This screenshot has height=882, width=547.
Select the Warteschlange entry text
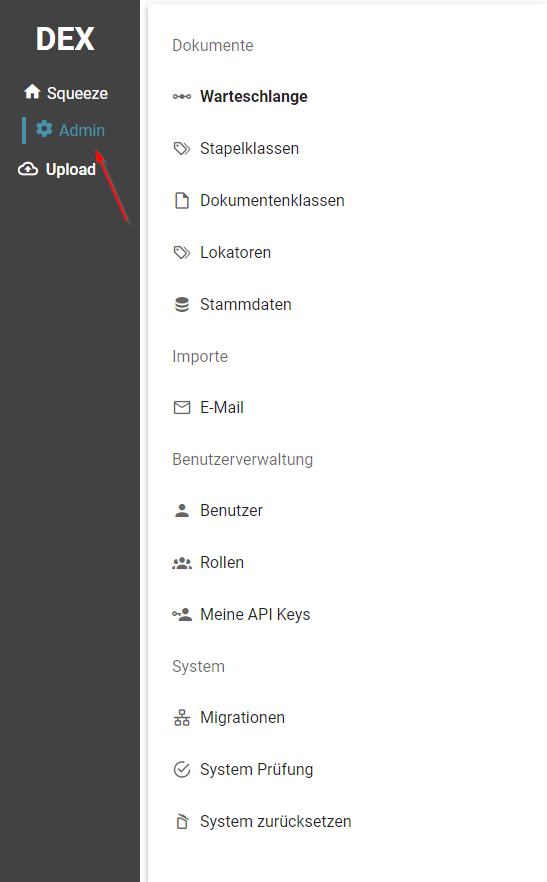(254, 97)
